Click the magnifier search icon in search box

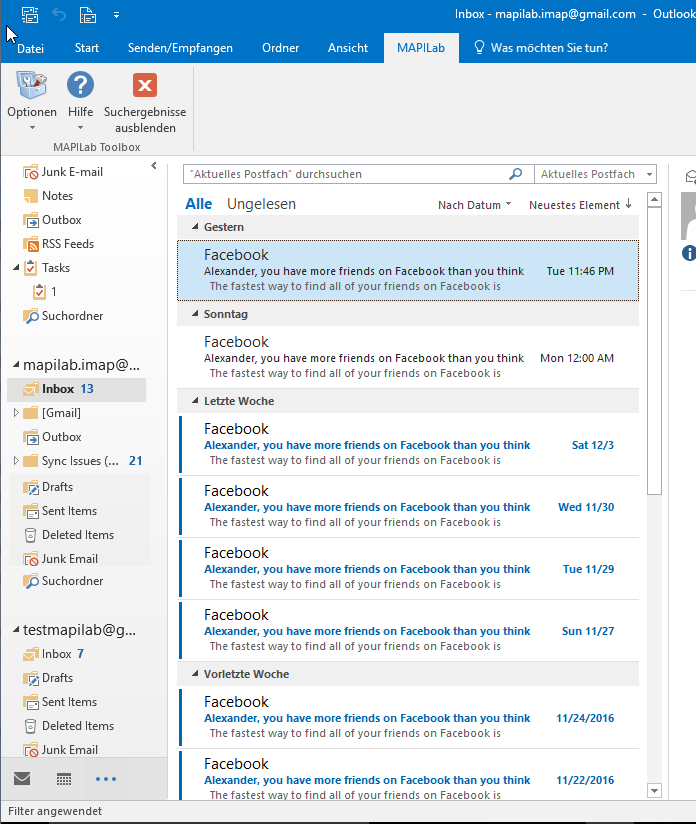point(516,174)
